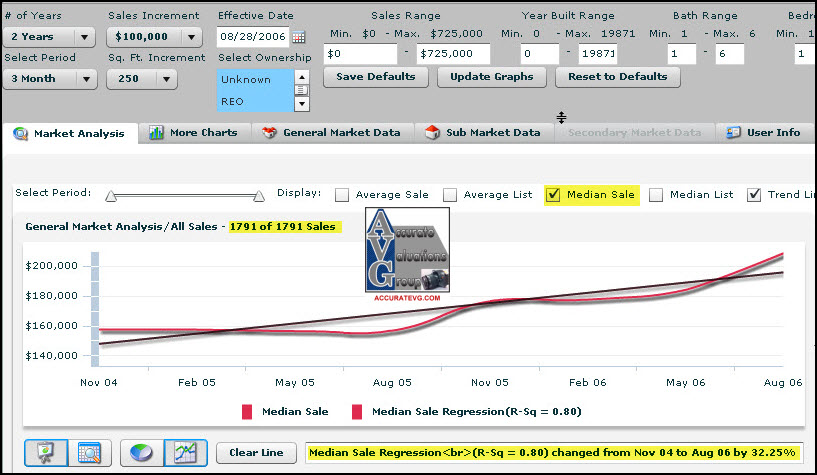Click the Sales Range maximum $725,000 field
The height and width of the screenshot is (475, 817).
coord(453,54)
